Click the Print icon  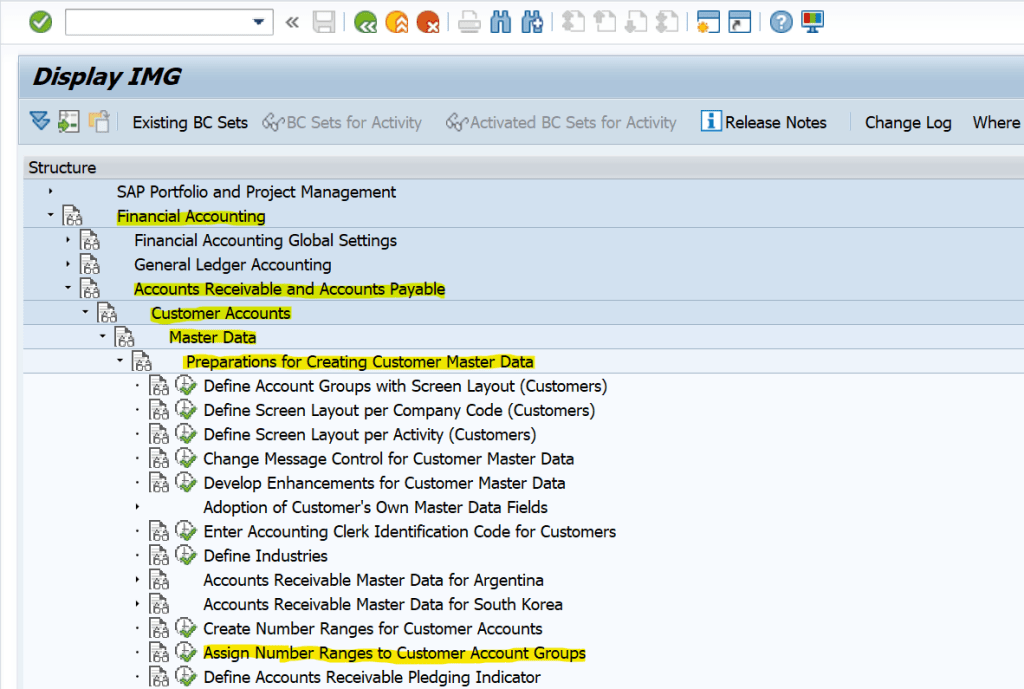pyautogui.click(x=469, y=21)
